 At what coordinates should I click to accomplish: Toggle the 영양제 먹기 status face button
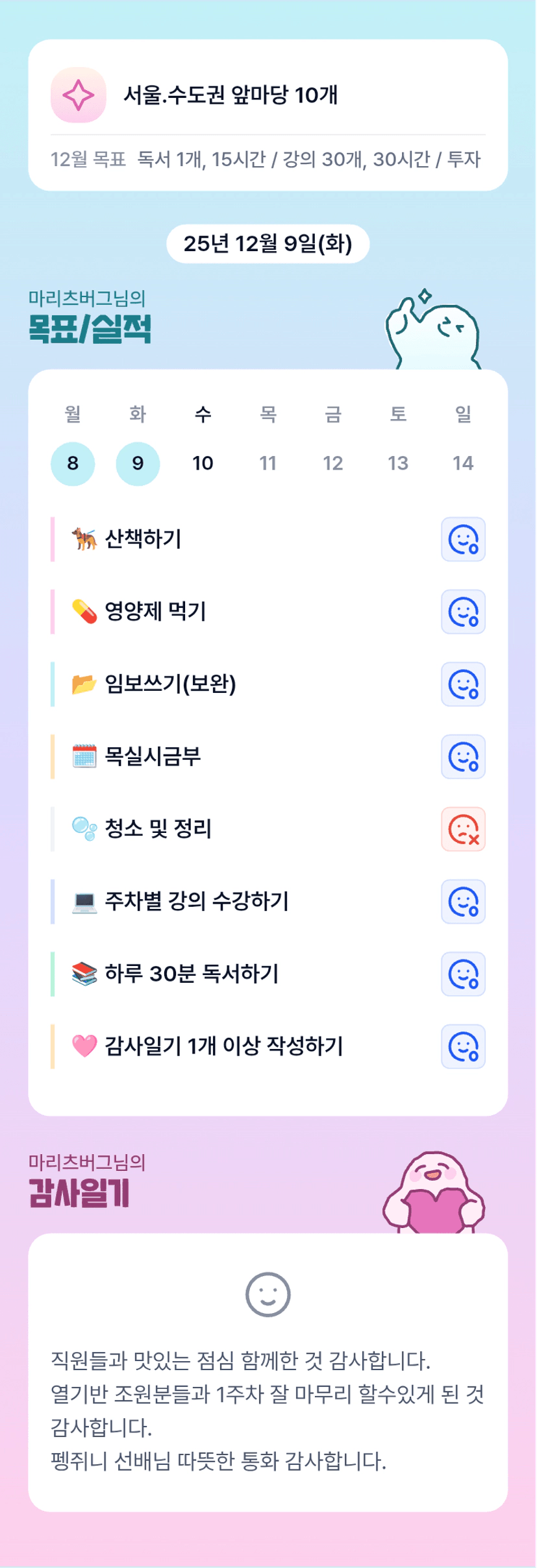click(x=463, y=612)
